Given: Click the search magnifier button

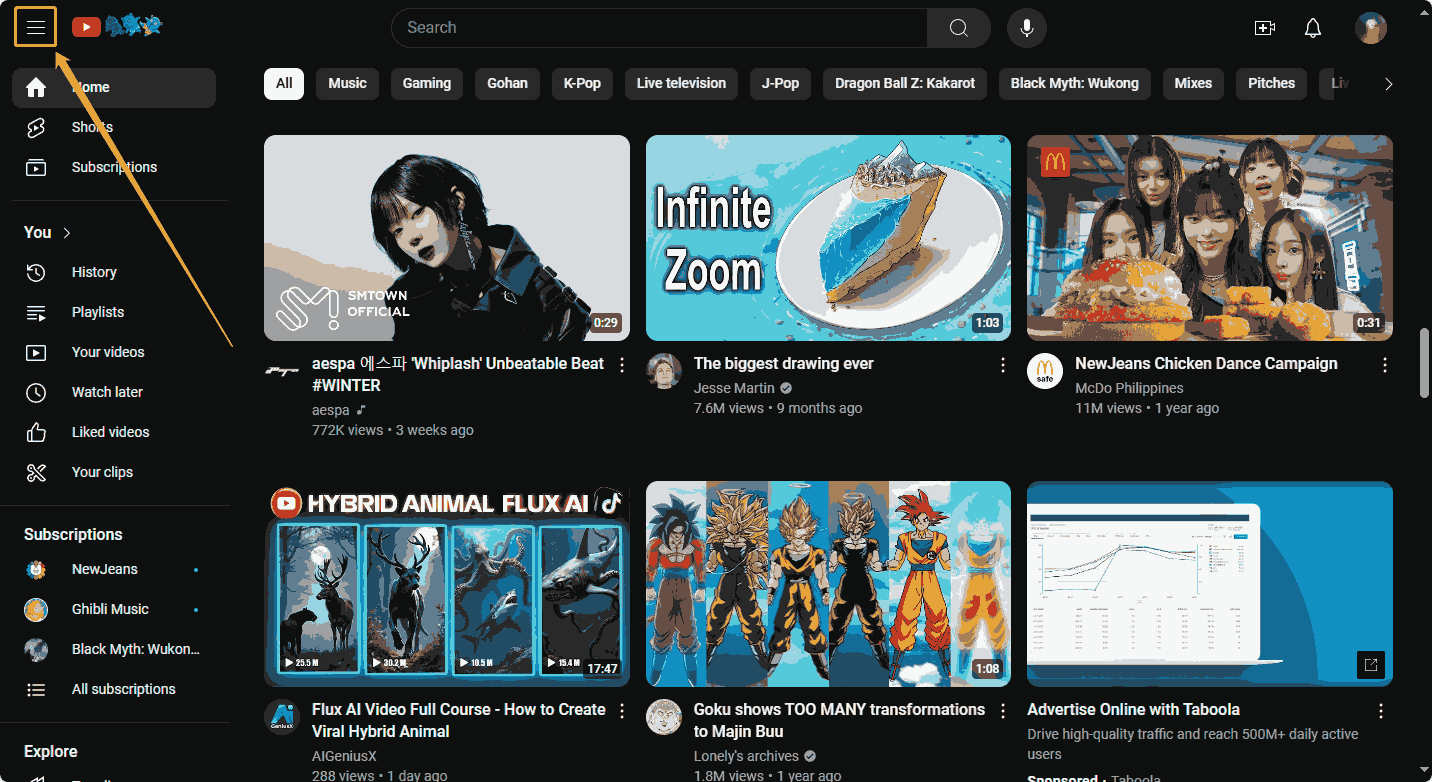Looking at the screenshot, I should coord(958,28).
